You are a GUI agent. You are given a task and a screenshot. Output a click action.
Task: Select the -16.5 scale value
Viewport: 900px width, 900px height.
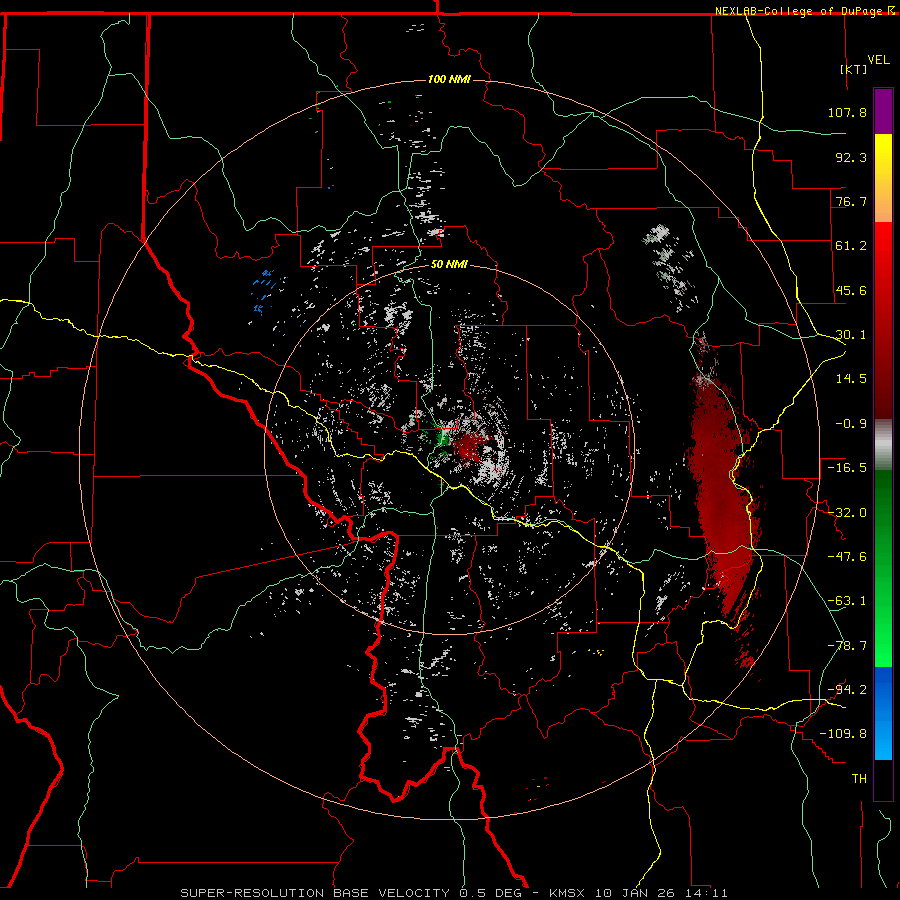coord(847,468)
